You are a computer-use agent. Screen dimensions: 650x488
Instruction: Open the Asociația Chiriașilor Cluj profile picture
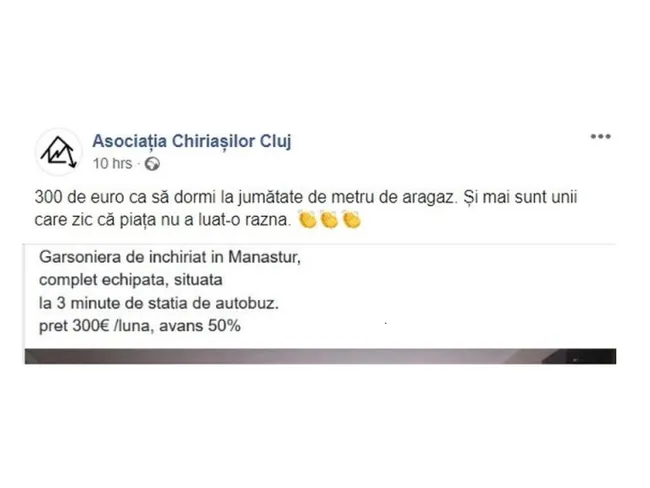coord(58,152)
